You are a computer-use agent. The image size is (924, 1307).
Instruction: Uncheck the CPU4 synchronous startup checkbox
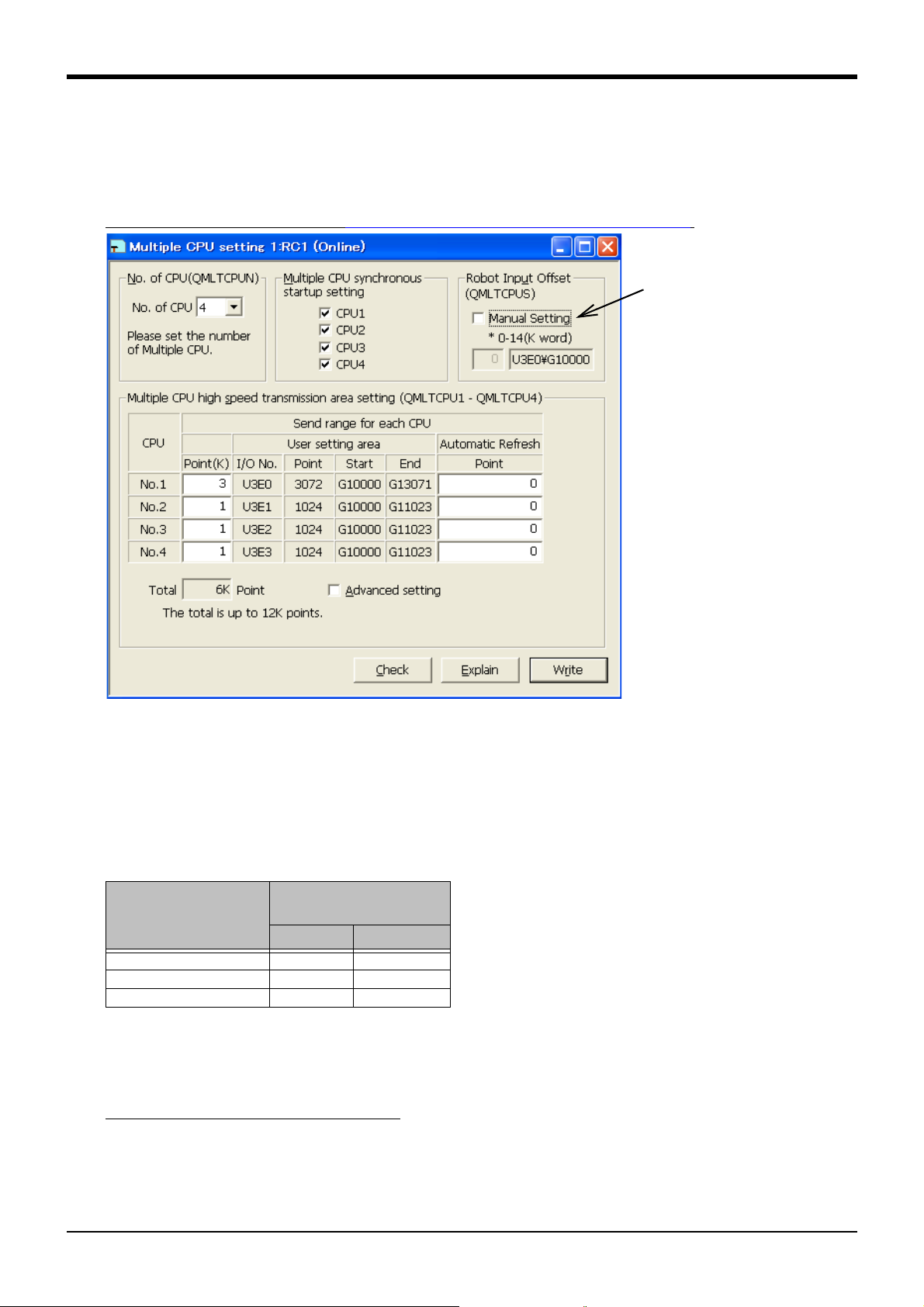coord(325,364)
